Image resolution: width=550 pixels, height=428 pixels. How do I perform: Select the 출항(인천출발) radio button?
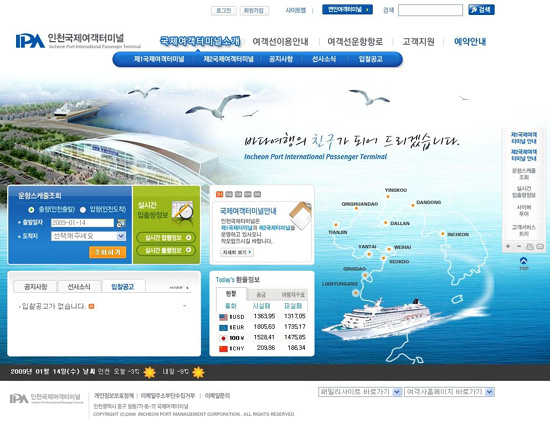[31, 209]
